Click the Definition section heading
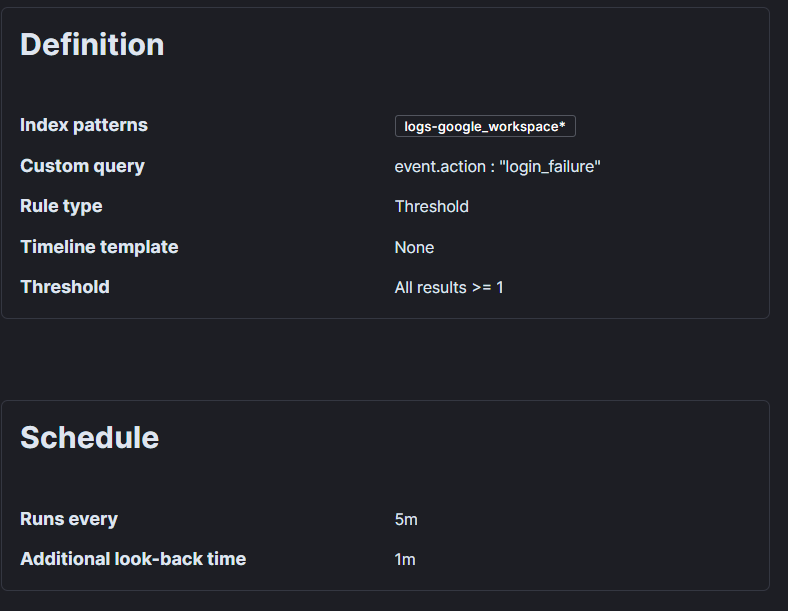The image size is (788, 611). [x=92, y=45]
